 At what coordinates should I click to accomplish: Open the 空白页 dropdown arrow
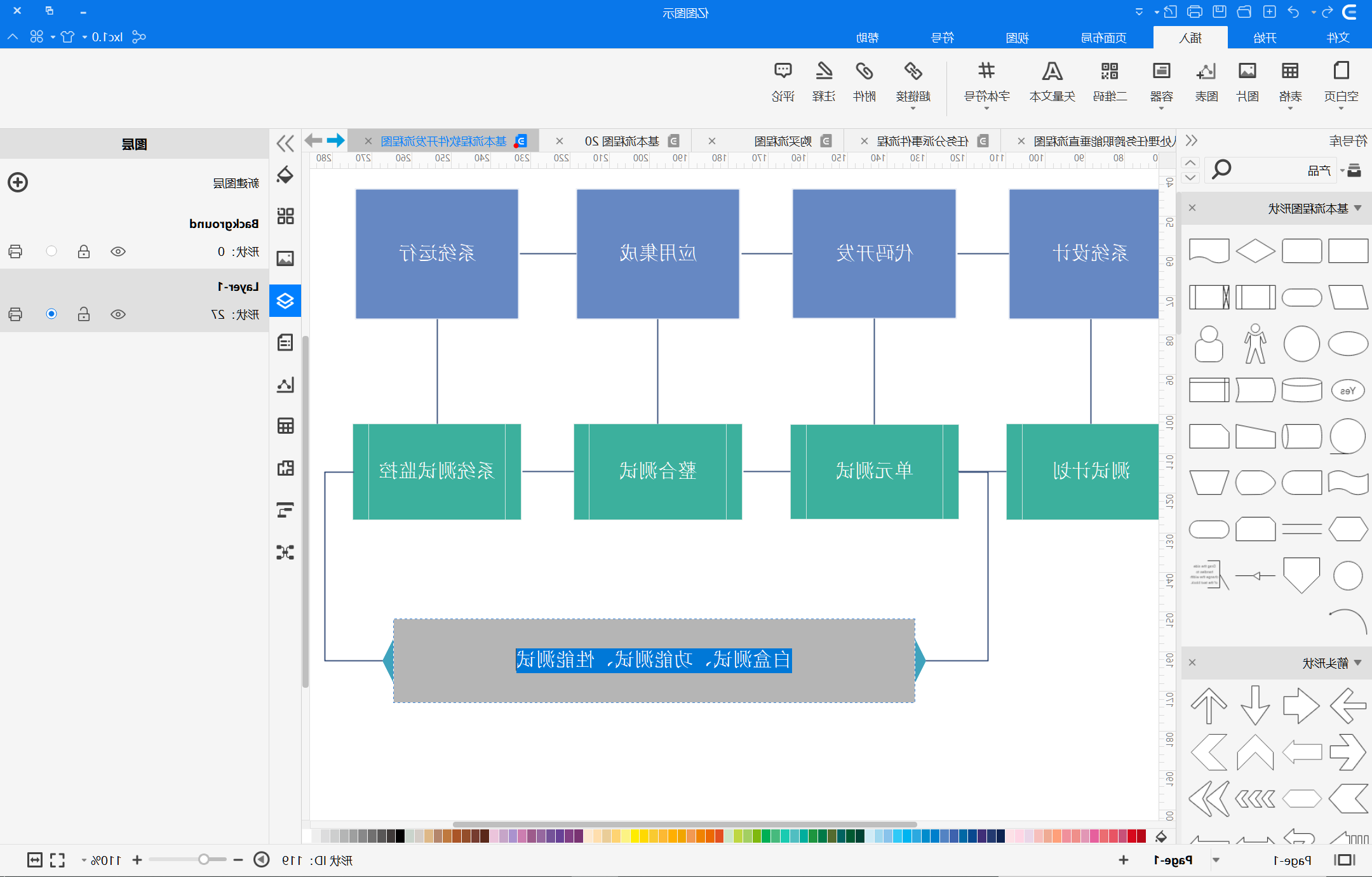(x=1341, y=109)
